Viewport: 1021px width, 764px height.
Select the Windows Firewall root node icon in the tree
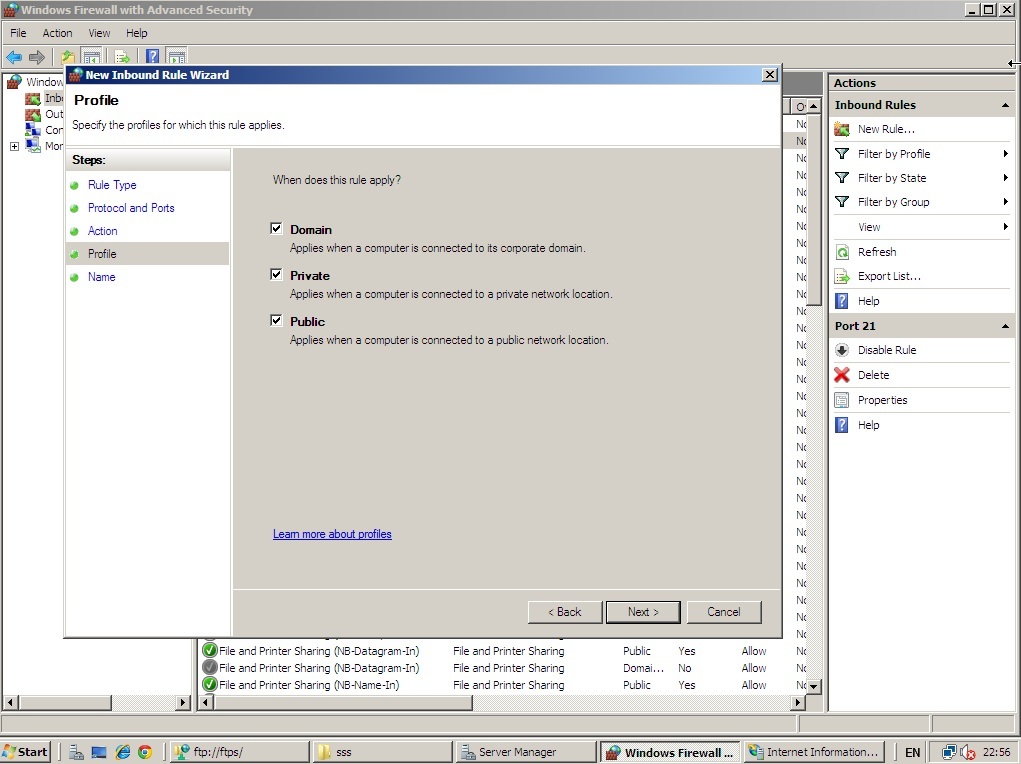point(14,82)
